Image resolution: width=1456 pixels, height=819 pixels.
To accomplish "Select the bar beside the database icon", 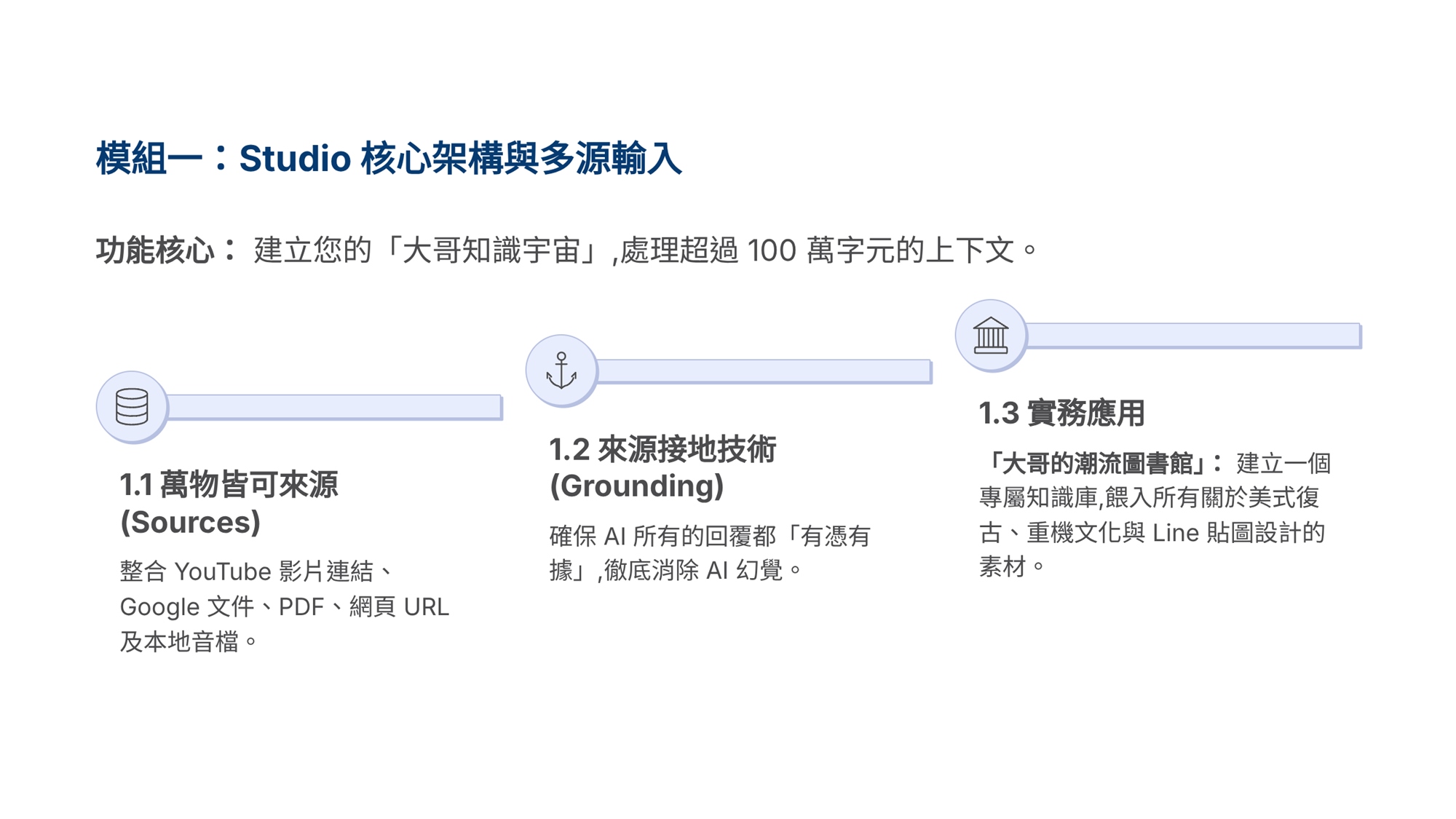I will tap(334, 407).
